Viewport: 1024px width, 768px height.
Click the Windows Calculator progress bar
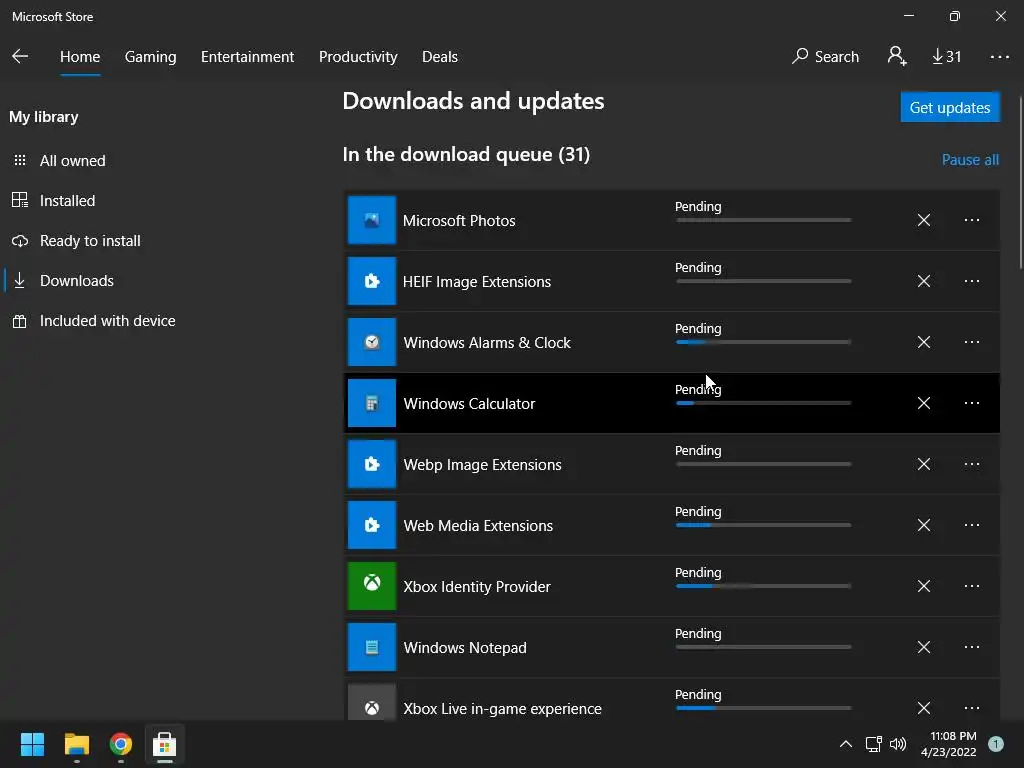pyautogui.click(x=763, y=403)
